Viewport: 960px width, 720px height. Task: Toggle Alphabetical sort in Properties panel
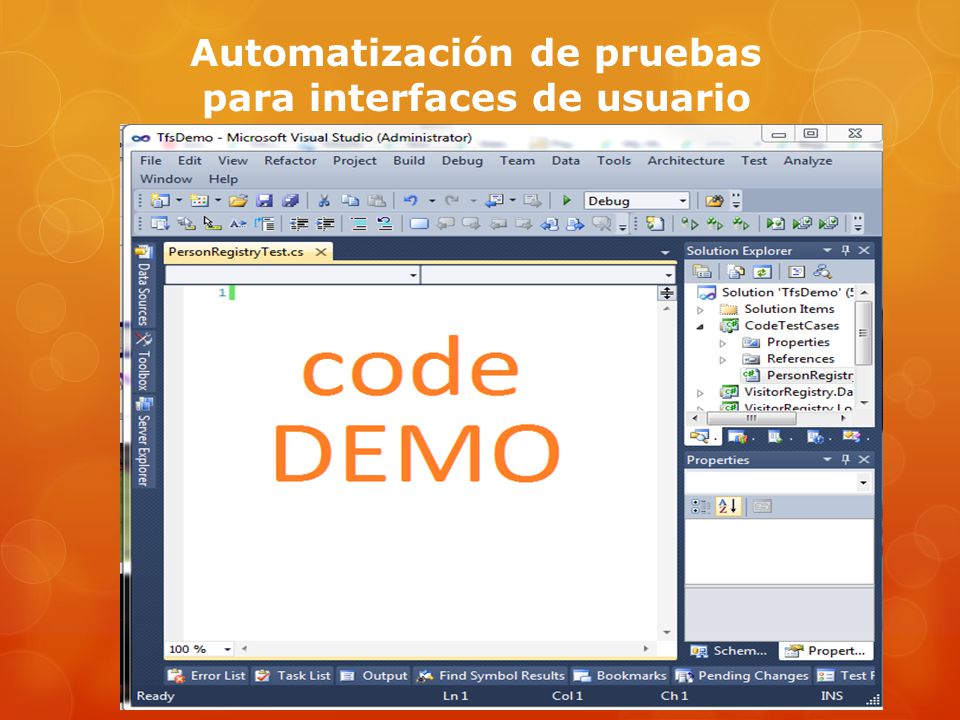click(729, 506)
